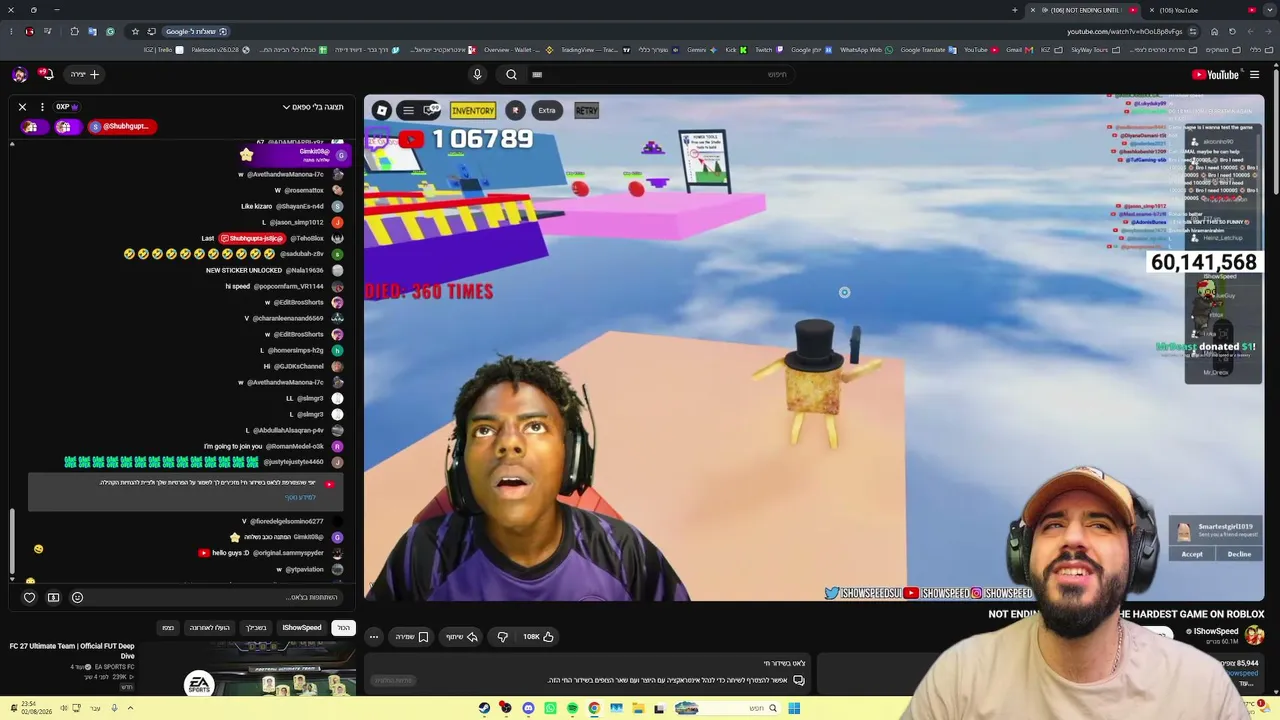Expand the chat view mode dropdown
1280x720 pixels.
[313, 107]
